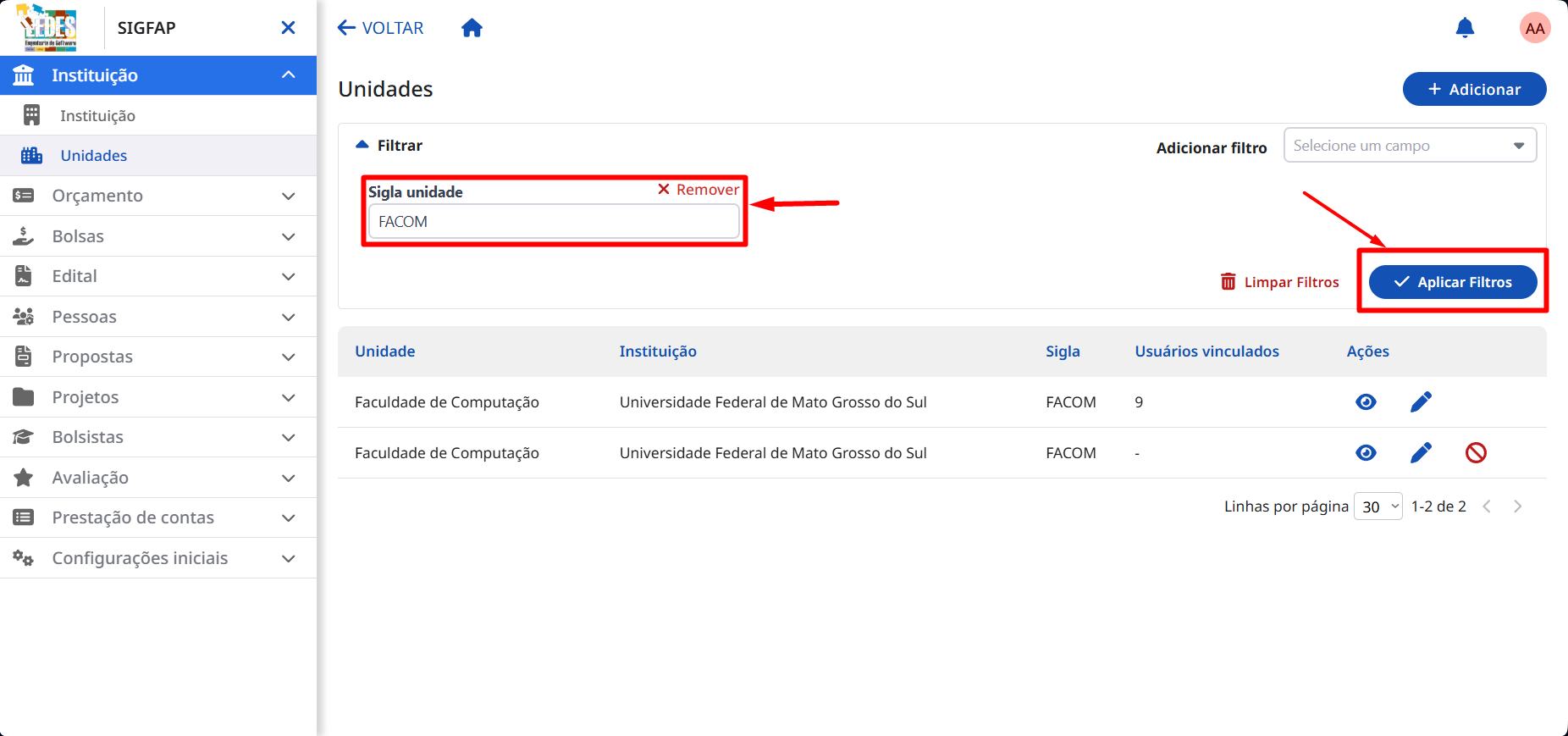Click the home icon in top bar
1568x736 pixels.
pyautogui.click(x=472, y=28)
